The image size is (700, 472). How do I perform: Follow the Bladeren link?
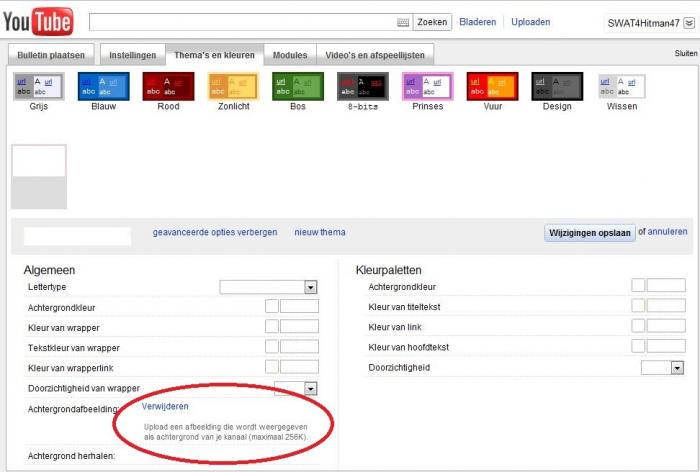(478, 22)
